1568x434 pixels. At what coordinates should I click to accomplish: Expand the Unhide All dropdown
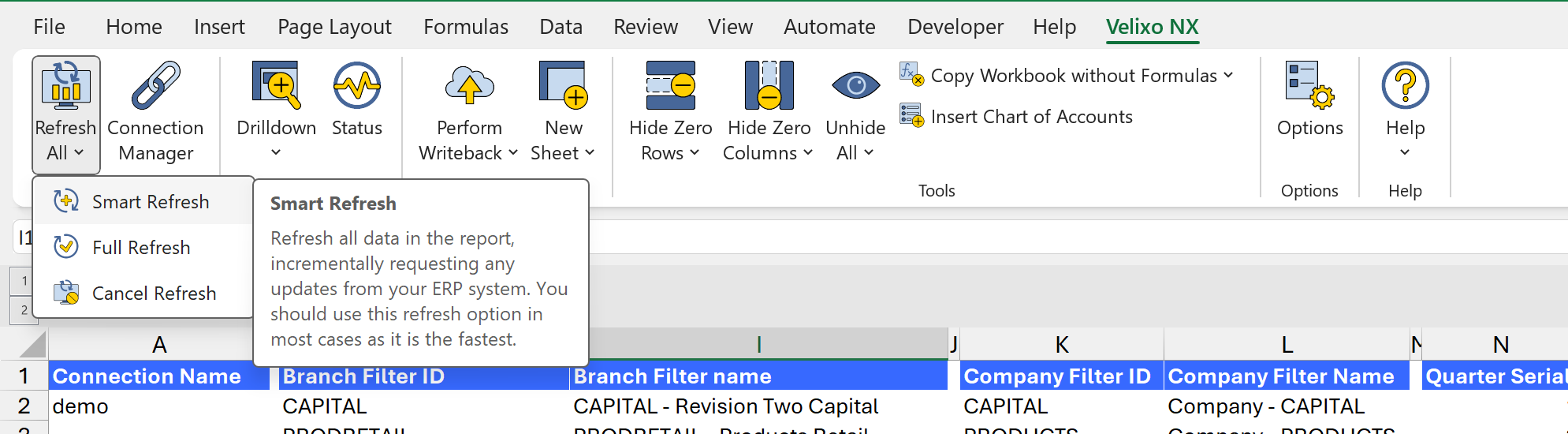coord(869,152)
